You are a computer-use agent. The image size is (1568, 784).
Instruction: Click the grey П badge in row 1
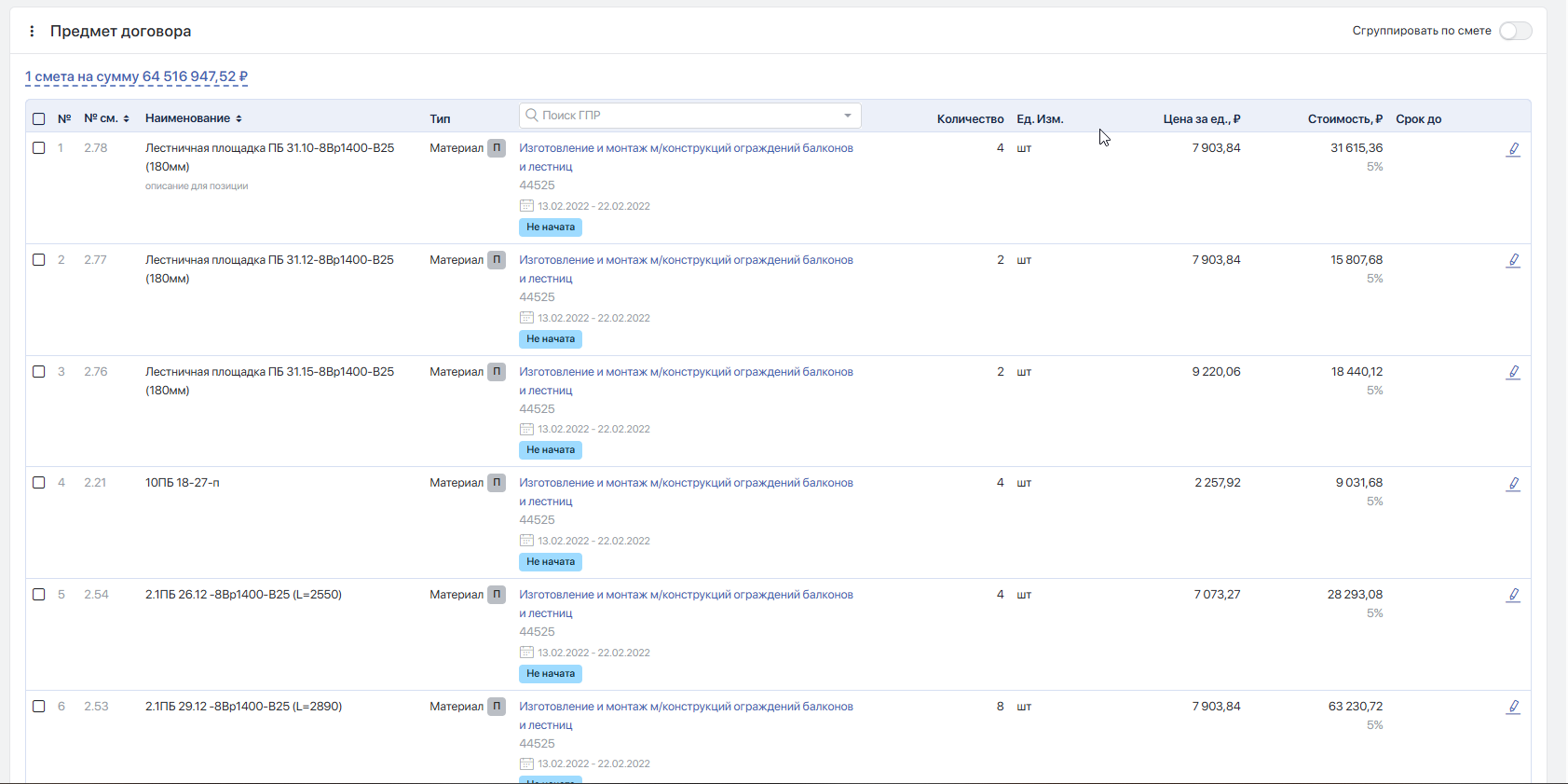coord(497,148)
